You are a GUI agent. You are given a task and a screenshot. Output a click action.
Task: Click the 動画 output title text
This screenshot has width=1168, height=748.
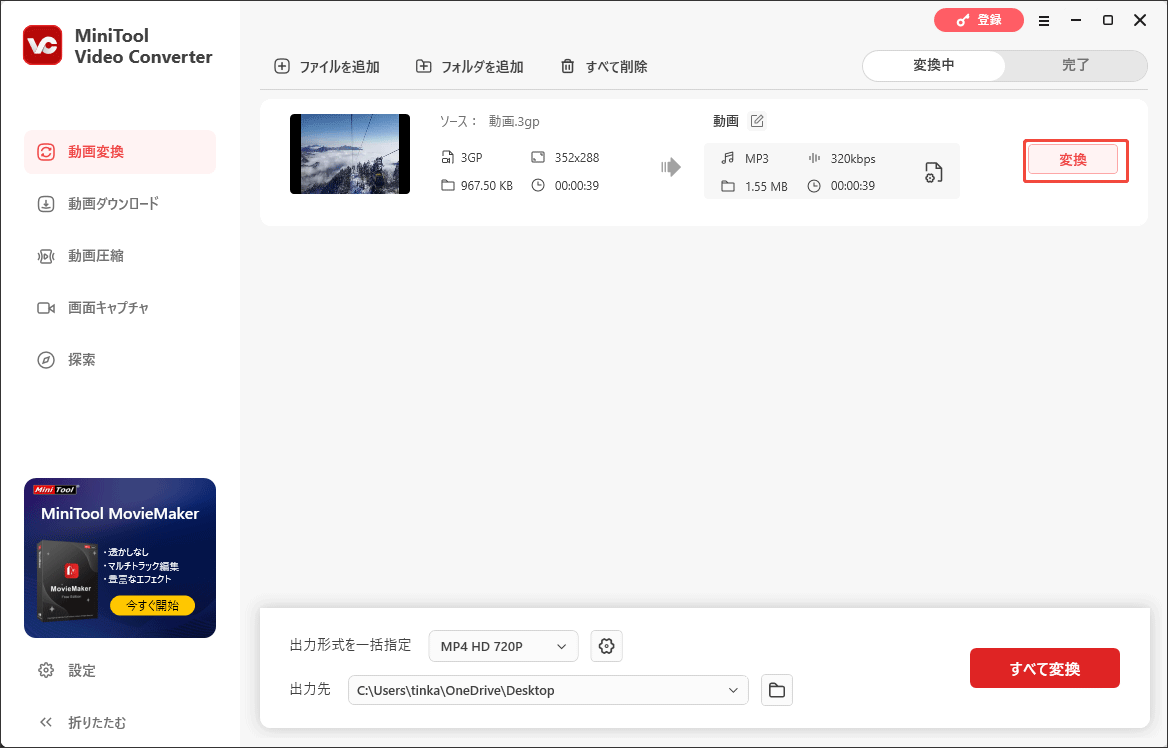pos(726,121)
